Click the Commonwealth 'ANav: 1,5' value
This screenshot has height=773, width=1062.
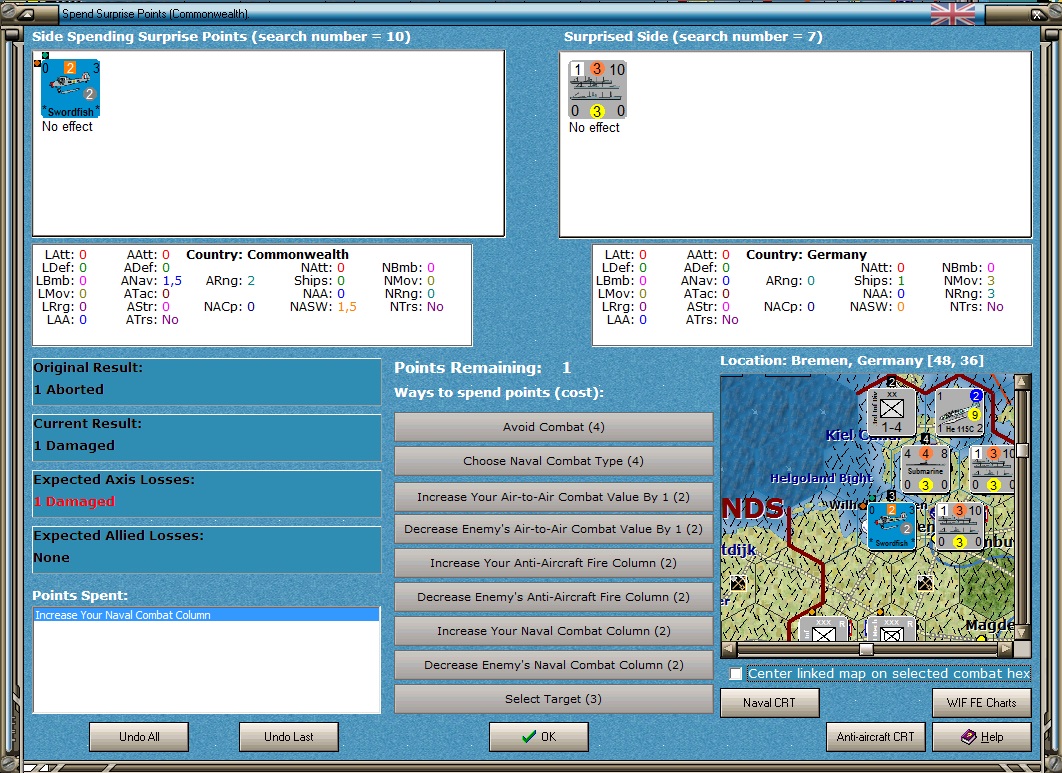172,280
